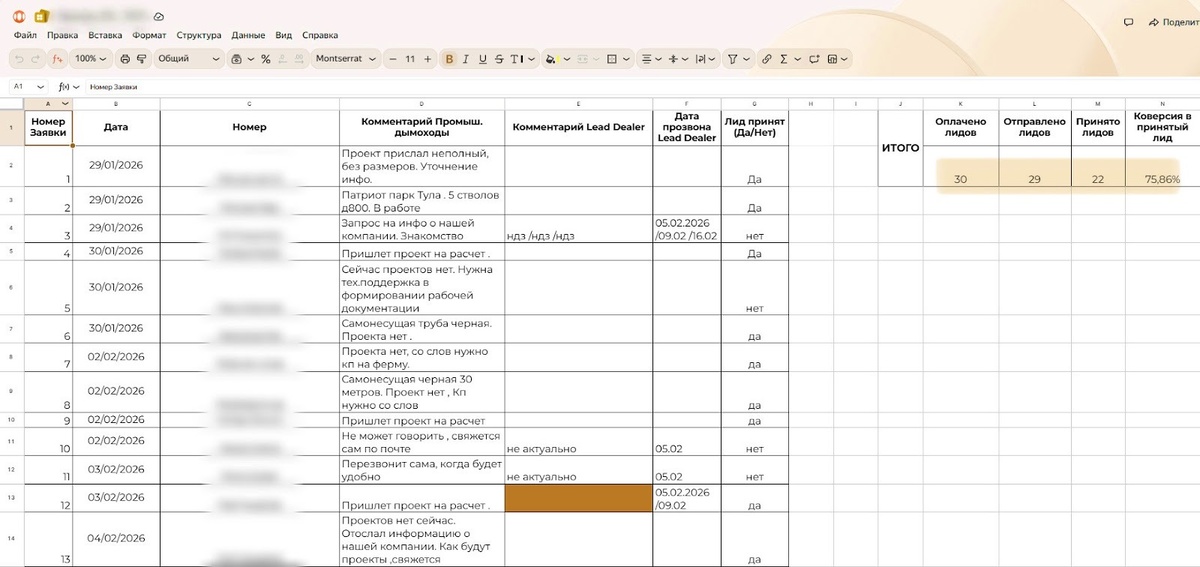Redo the last undone action

[x=35, y=59]
